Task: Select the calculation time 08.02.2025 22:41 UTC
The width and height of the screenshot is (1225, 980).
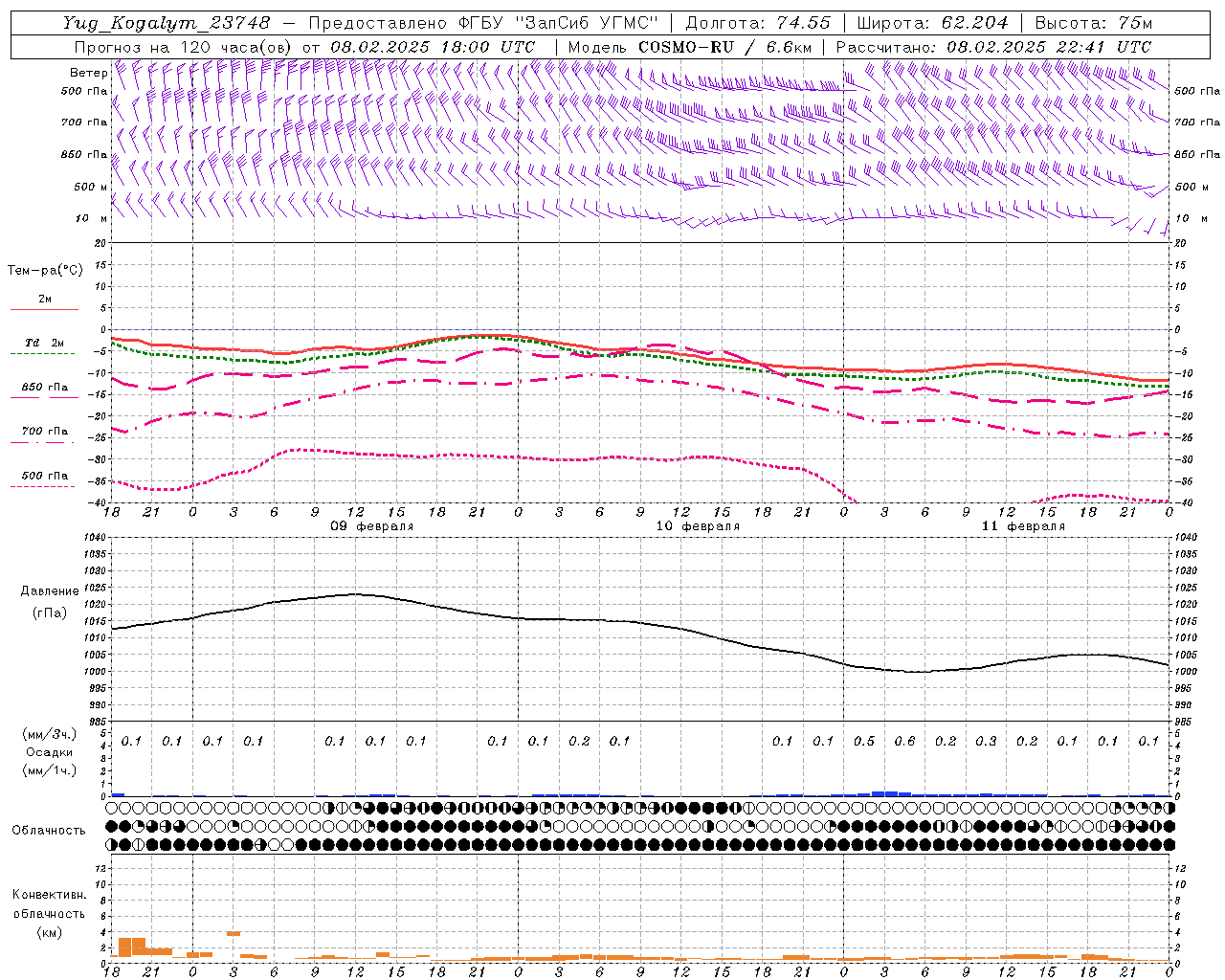Action: 1049,47
